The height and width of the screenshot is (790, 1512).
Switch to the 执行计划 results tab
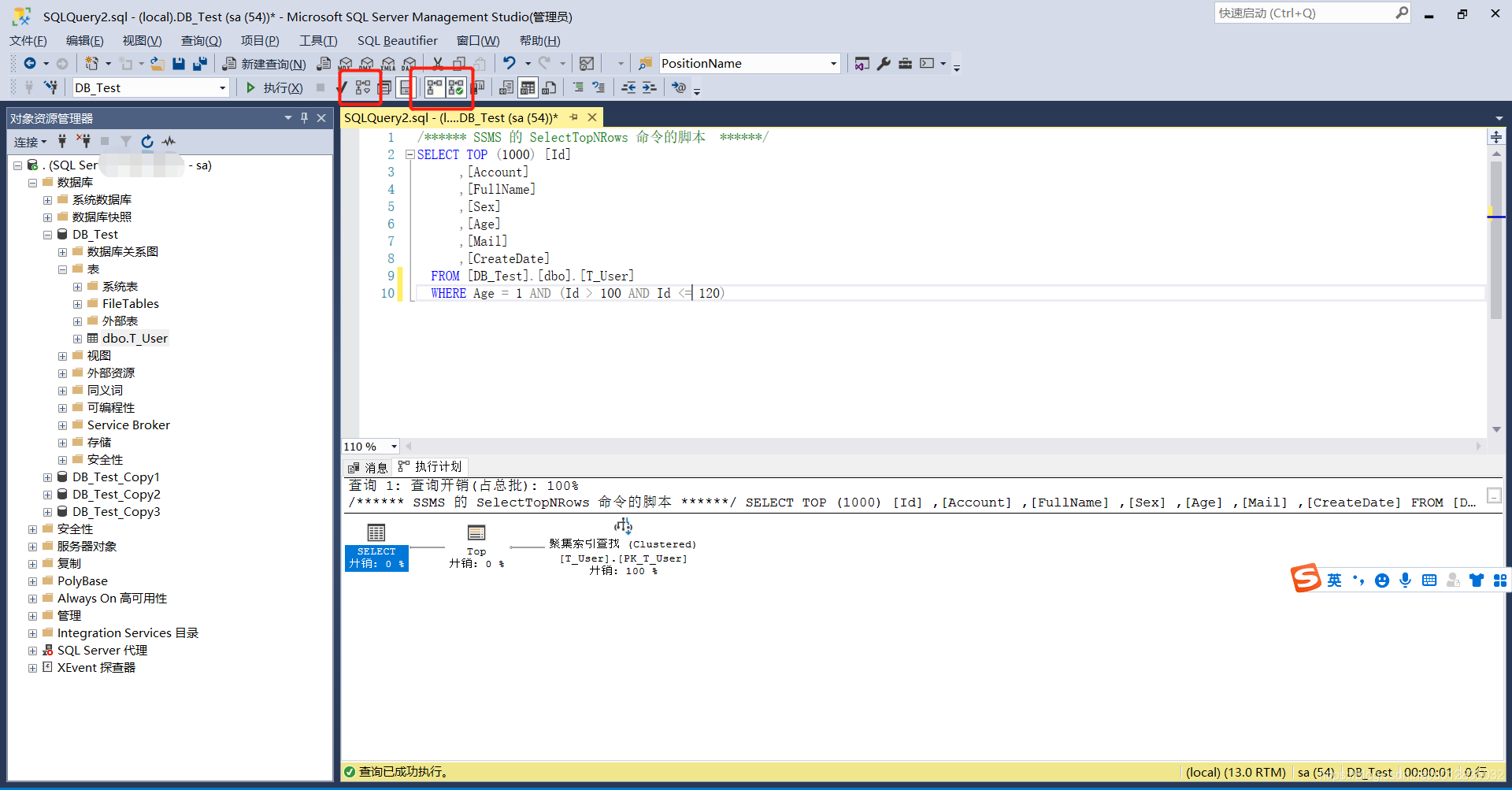tap(430, 466)
